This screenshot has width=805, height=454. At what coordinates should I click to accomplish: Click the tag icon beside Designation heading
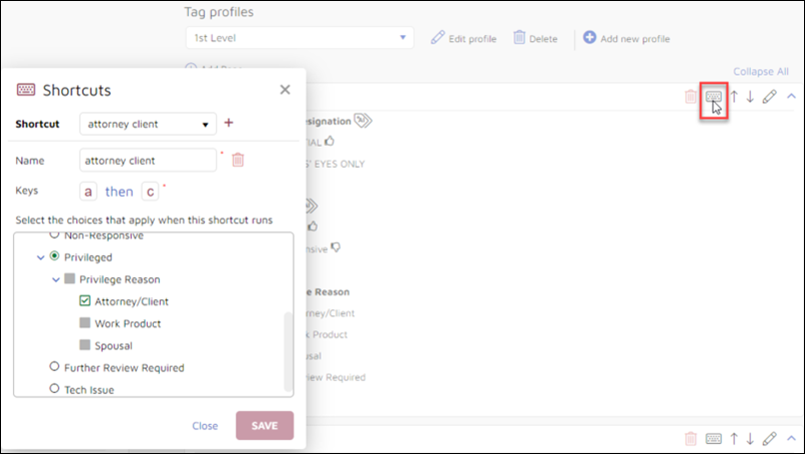tap(363, 121)
